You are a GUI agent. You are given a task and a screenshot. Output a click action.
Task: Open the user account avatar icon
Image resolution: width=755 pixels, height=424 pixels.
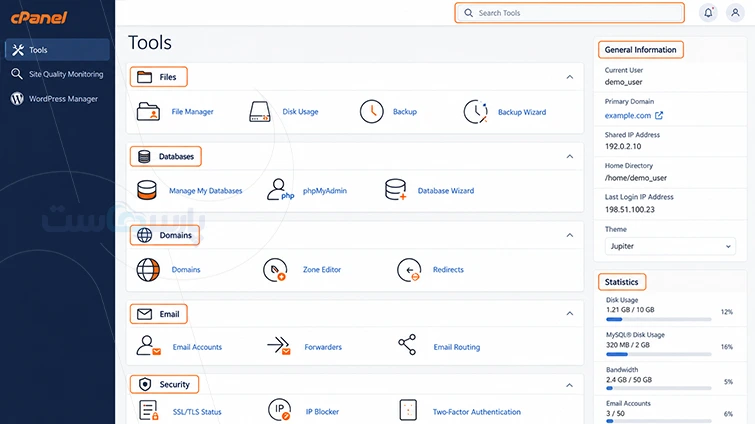tap(735, 13)
